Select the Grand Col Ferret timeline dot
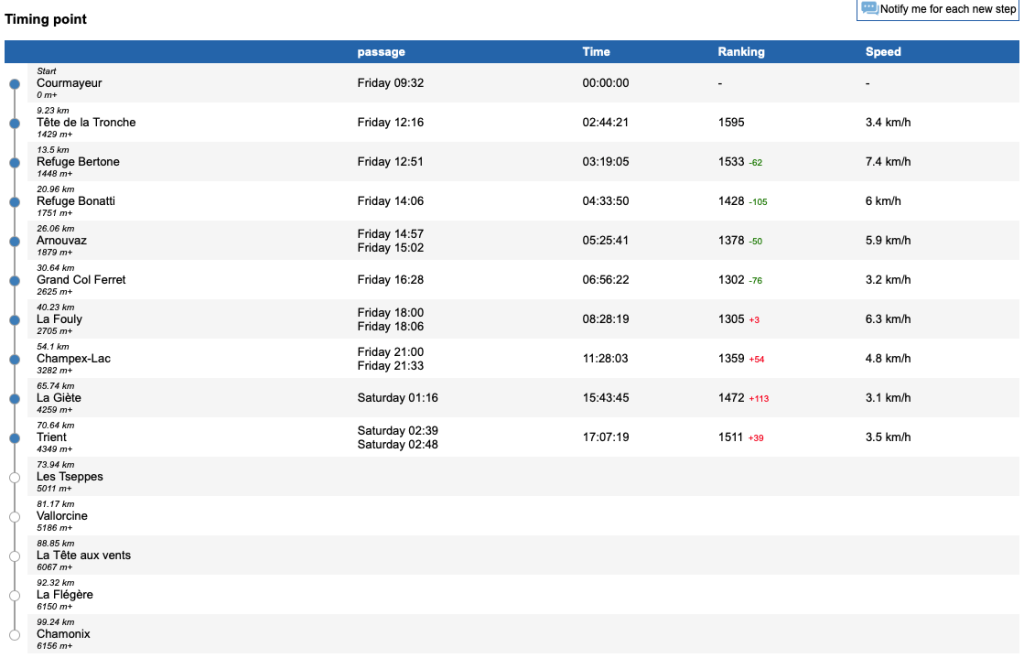Viewport: 1024px width, 658px height. click(x=14, y=280)
